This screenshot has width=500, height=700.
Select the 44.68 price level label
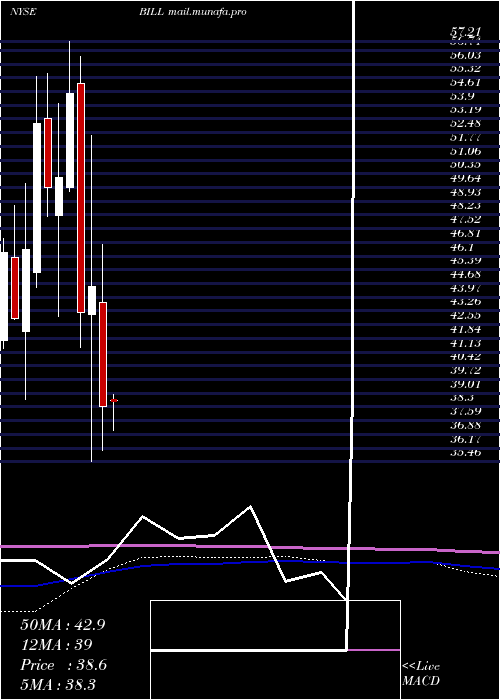click(x=466, y=274)
